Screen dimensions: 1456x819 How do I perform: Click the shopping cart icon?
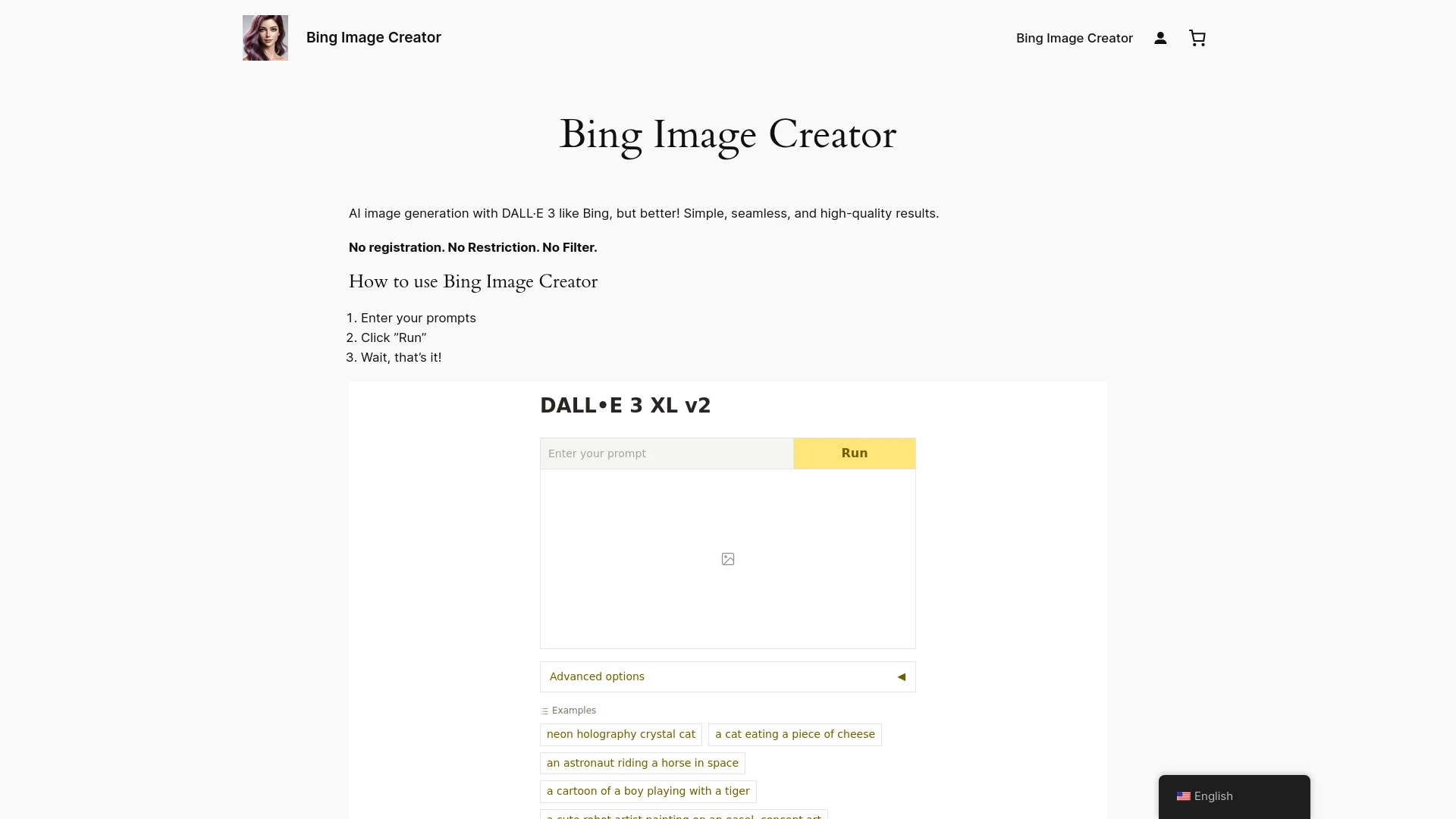pos(1197,38)
